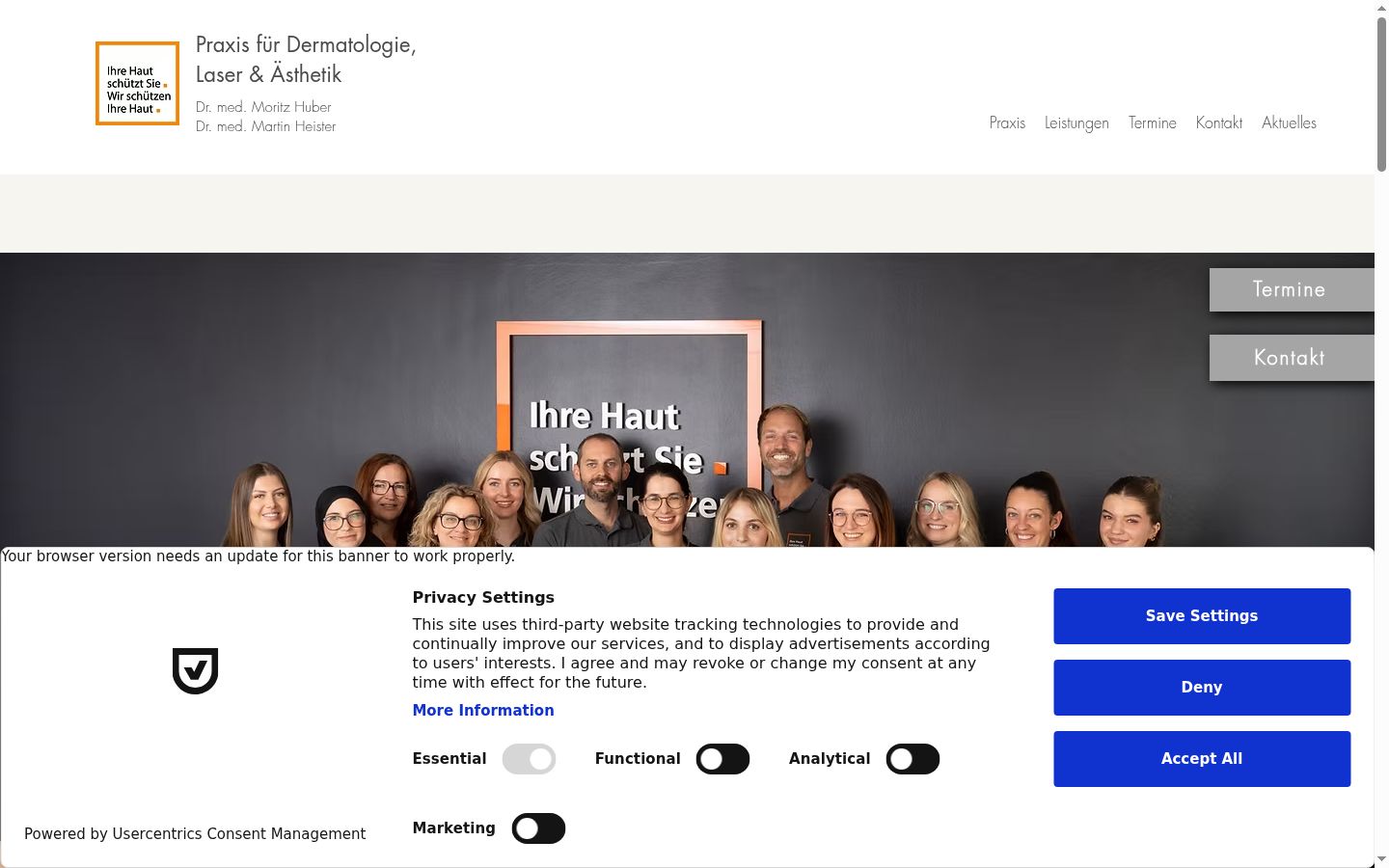This screenshot has height=868, width=1389.
Task: Click the scrollbar up arrow
Action: (1381, 8)
